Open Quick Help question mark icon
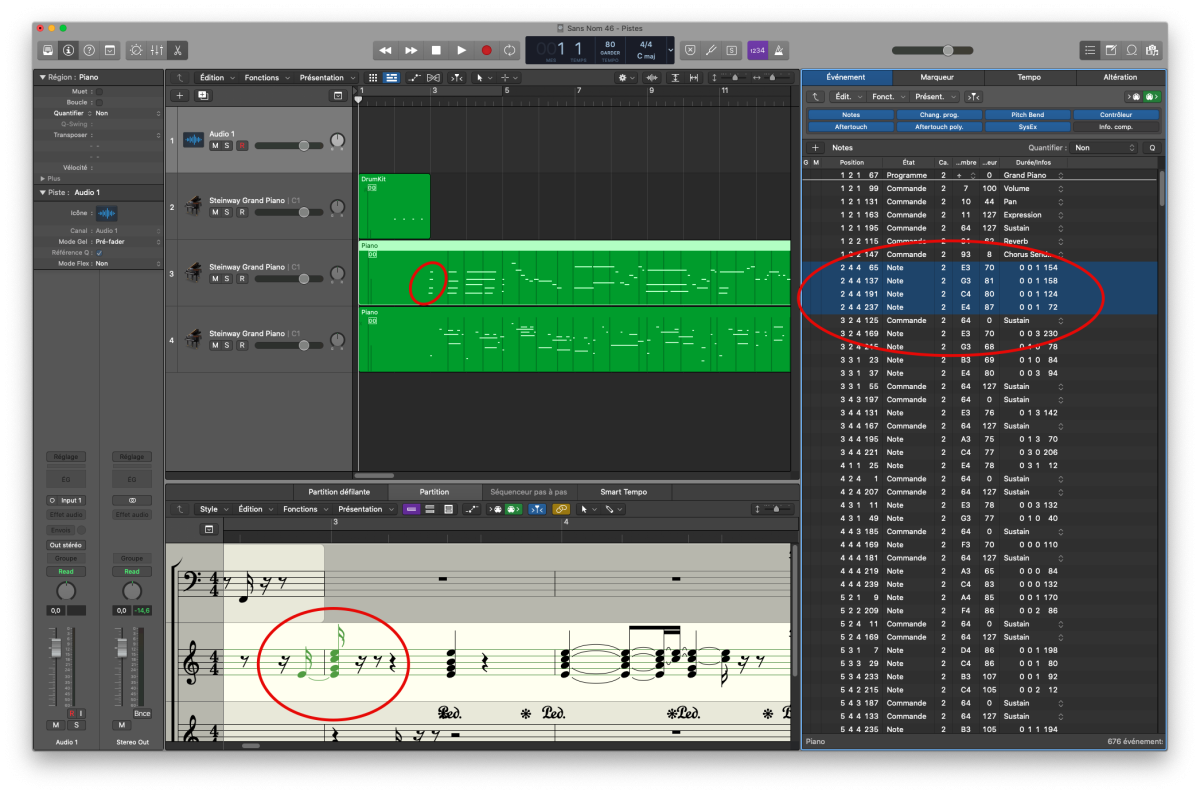This screenshot has width=1200, height=794. pyautogui.click(x=89, y=50)
